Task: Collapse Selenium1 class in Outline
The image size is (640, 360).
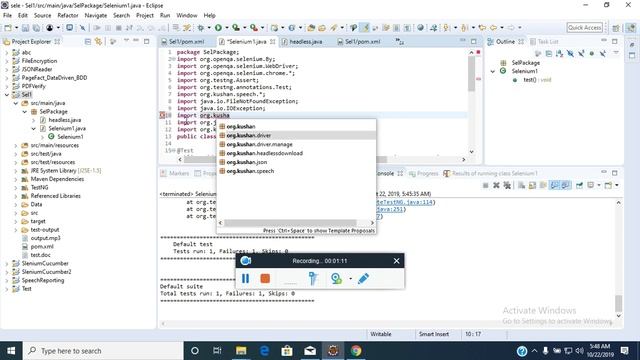Action: (493, 71)
